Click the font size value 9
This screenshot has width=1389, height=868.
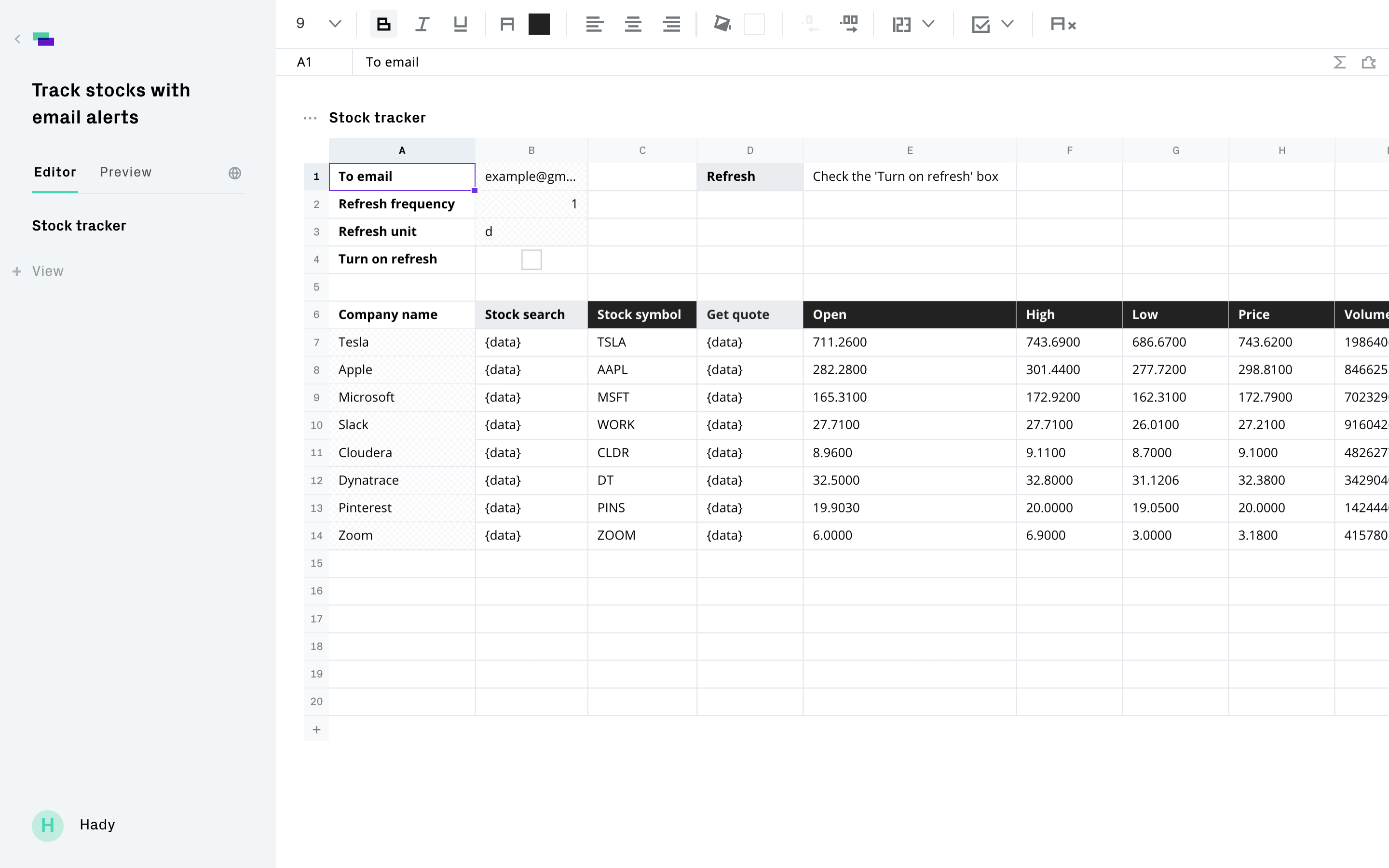tap(300, 24)
